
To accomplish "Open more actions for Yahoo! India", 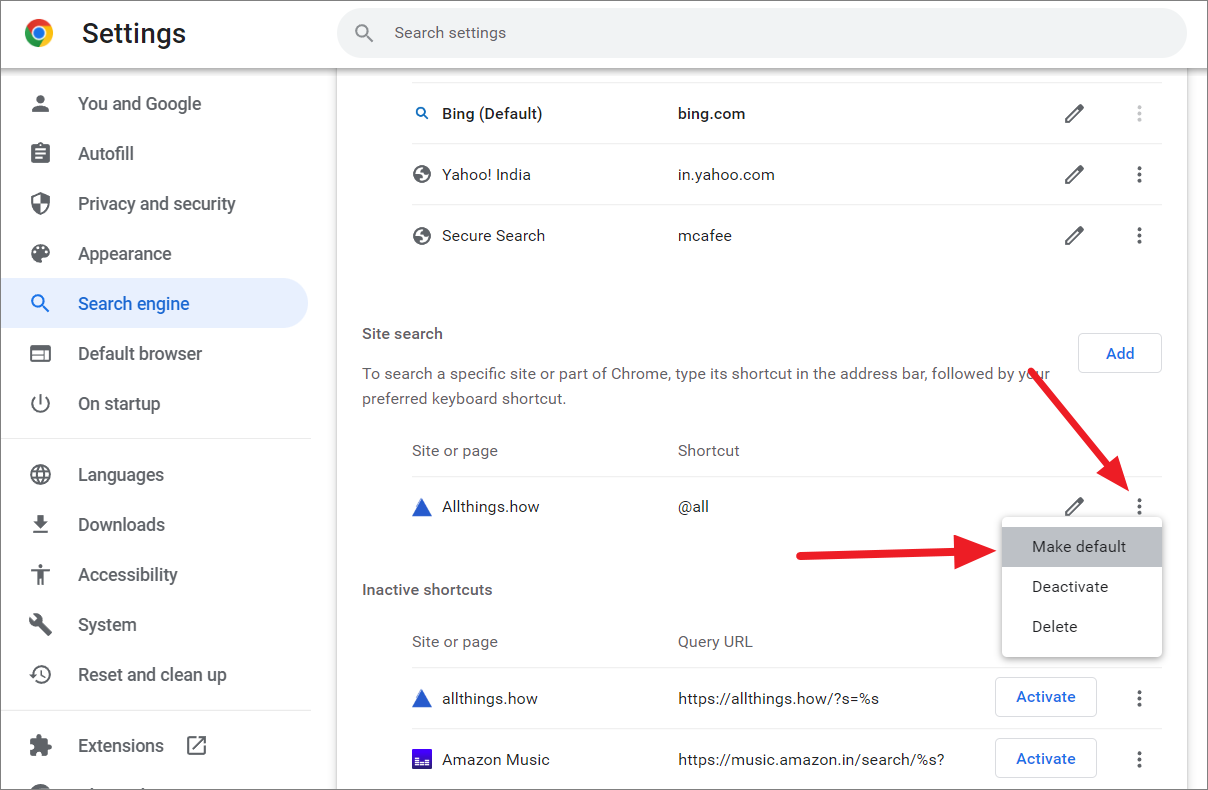I will tap(1139, 175).
